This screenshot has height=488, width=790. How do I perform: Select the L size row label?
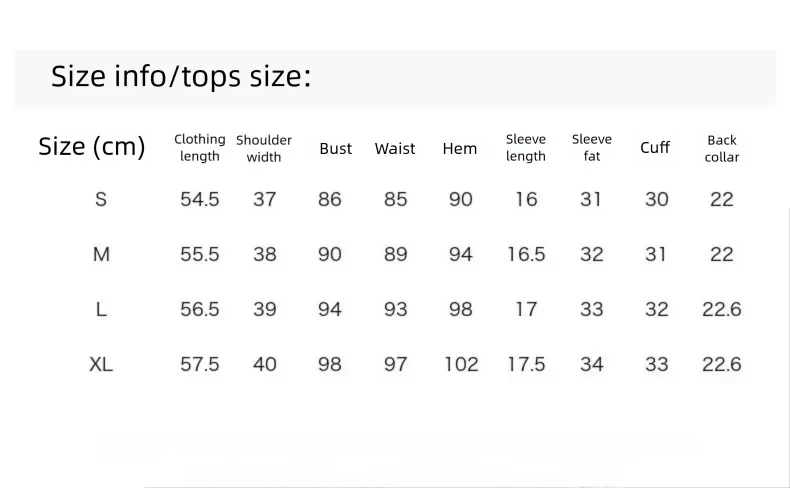(101, 309)
